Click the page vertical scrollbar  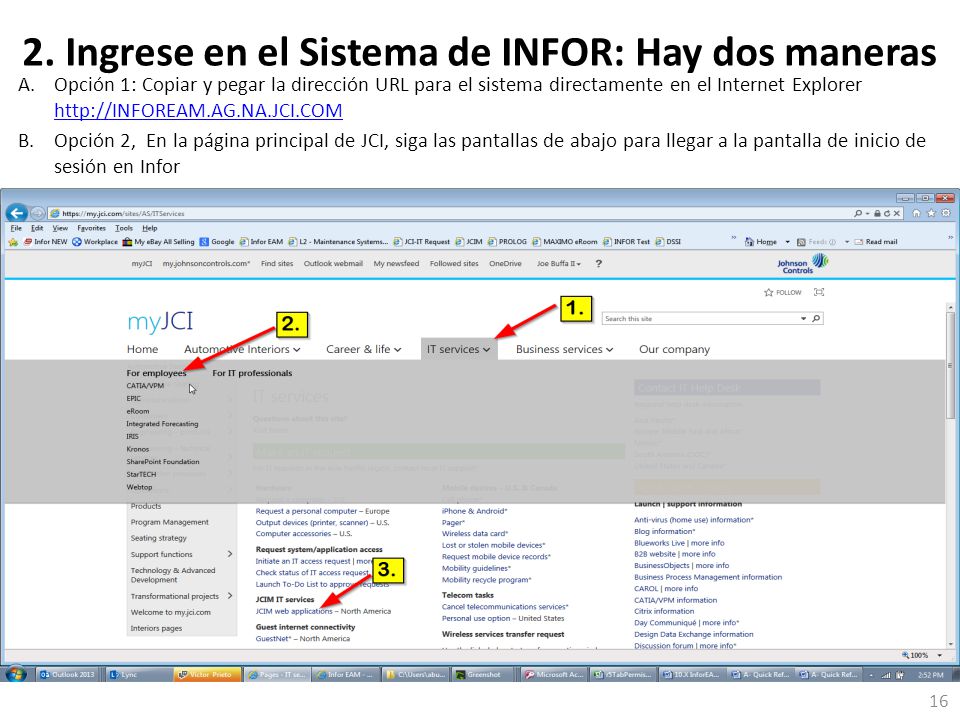(950, 474)
